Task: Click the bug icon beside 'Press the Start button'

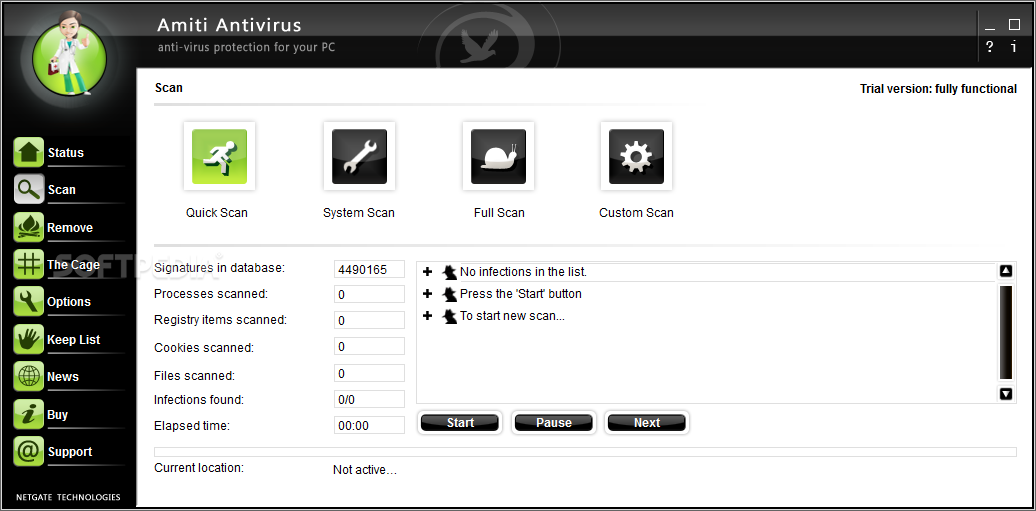Action: [x=450, y=294]
